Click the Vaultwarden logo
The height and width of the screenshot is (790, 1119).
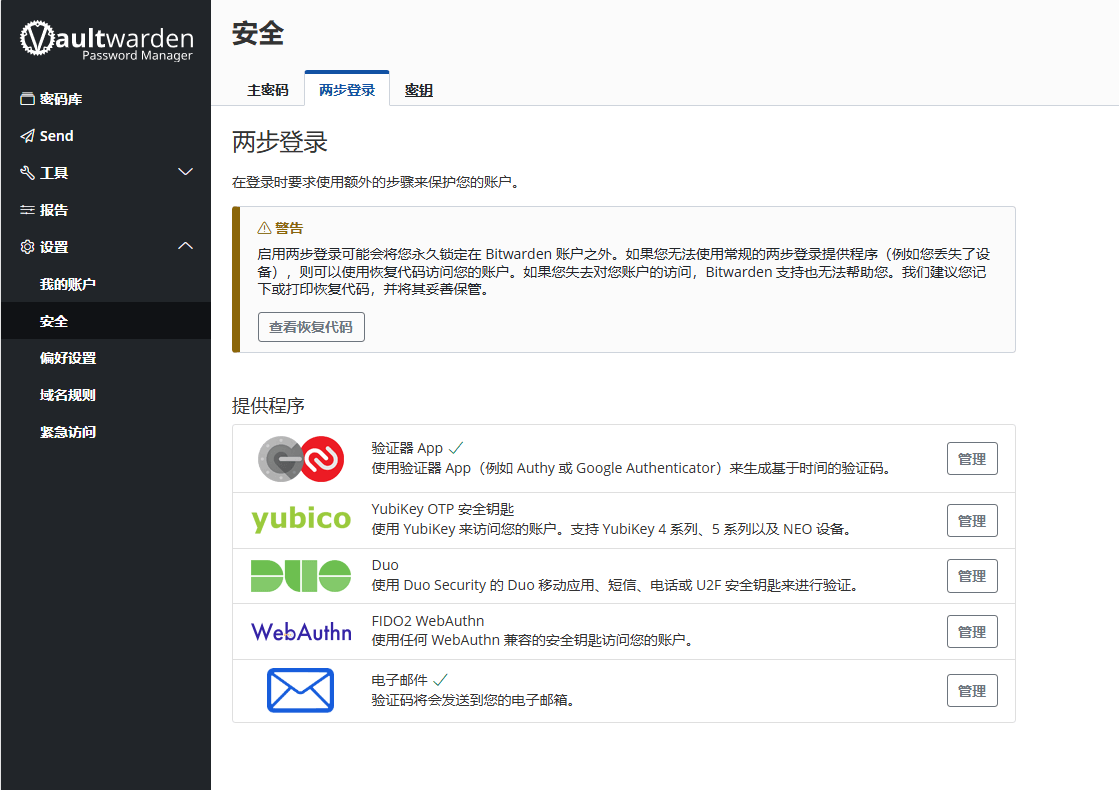(105, 40)
